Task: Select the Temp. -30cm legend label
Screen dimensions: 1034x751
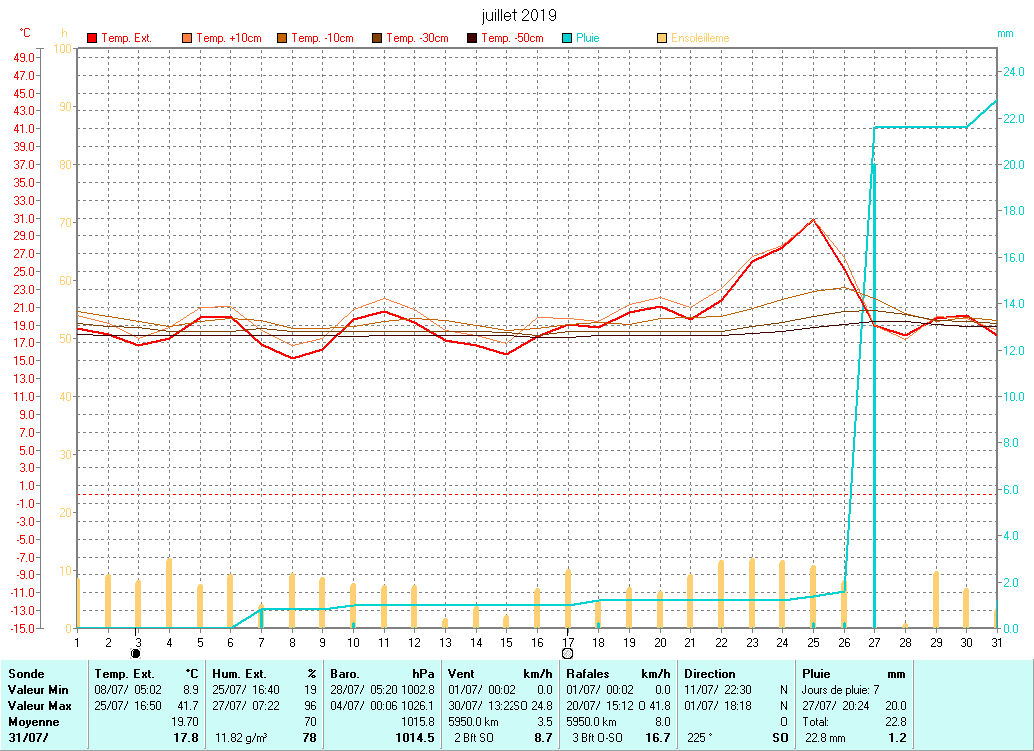Action: pos(417,38)
